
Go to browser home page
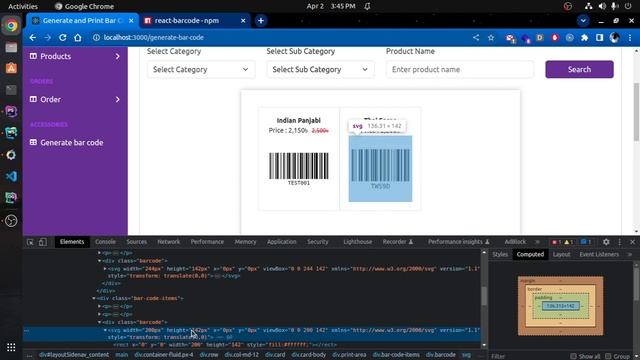coord(78,38)
